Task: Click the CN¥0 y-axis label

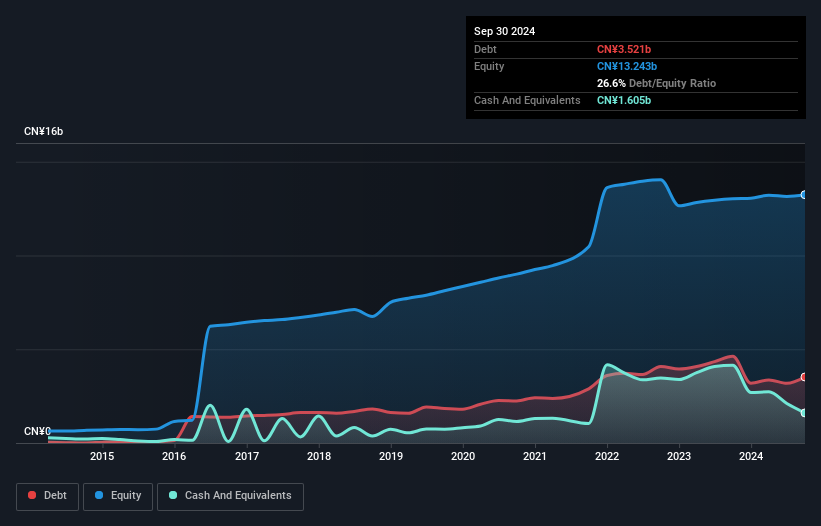Action: click(37, 431)
